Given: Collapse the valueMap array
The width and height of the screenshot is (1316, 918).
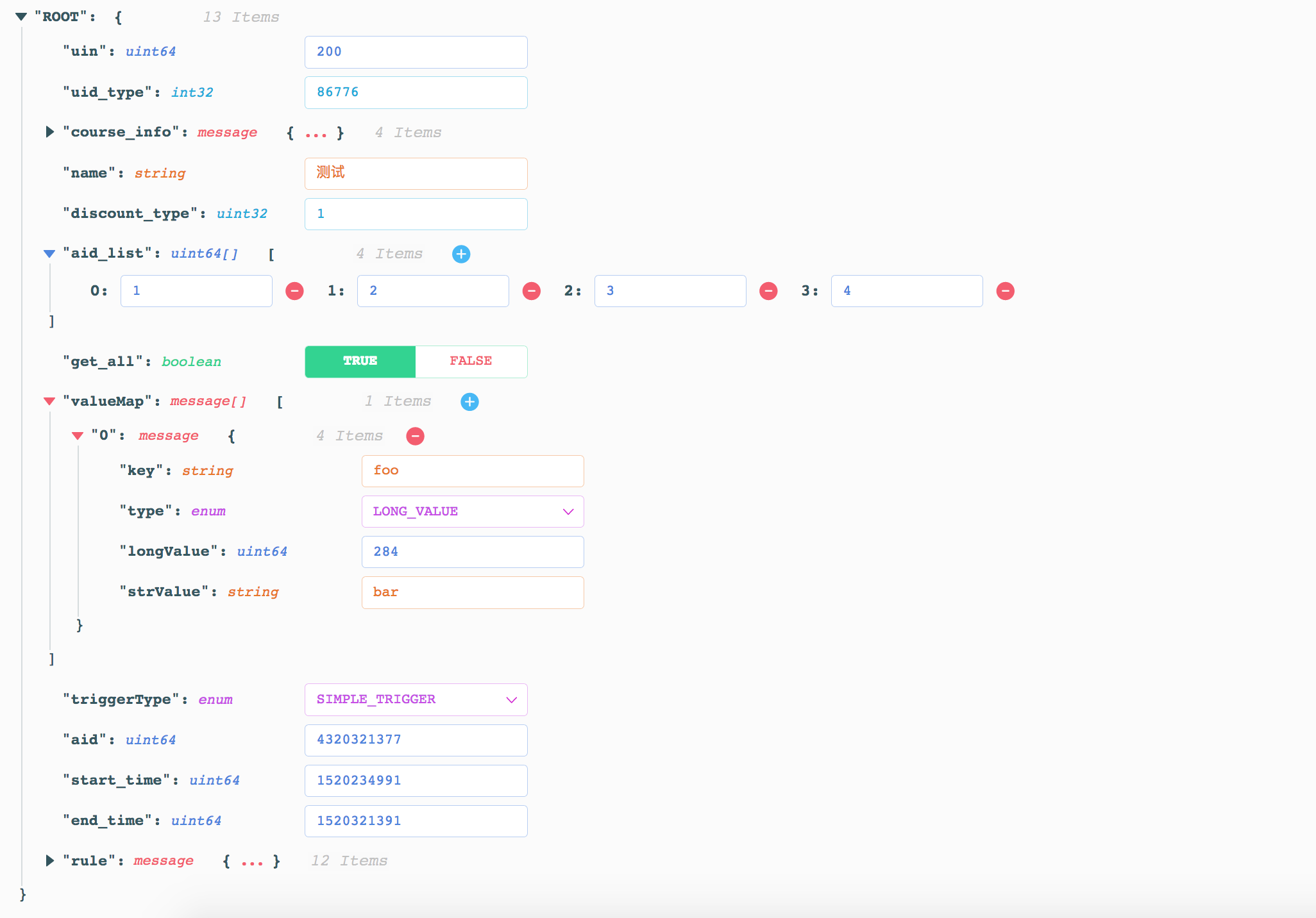Looking at the screenshot, I should (x=49, y=401).
